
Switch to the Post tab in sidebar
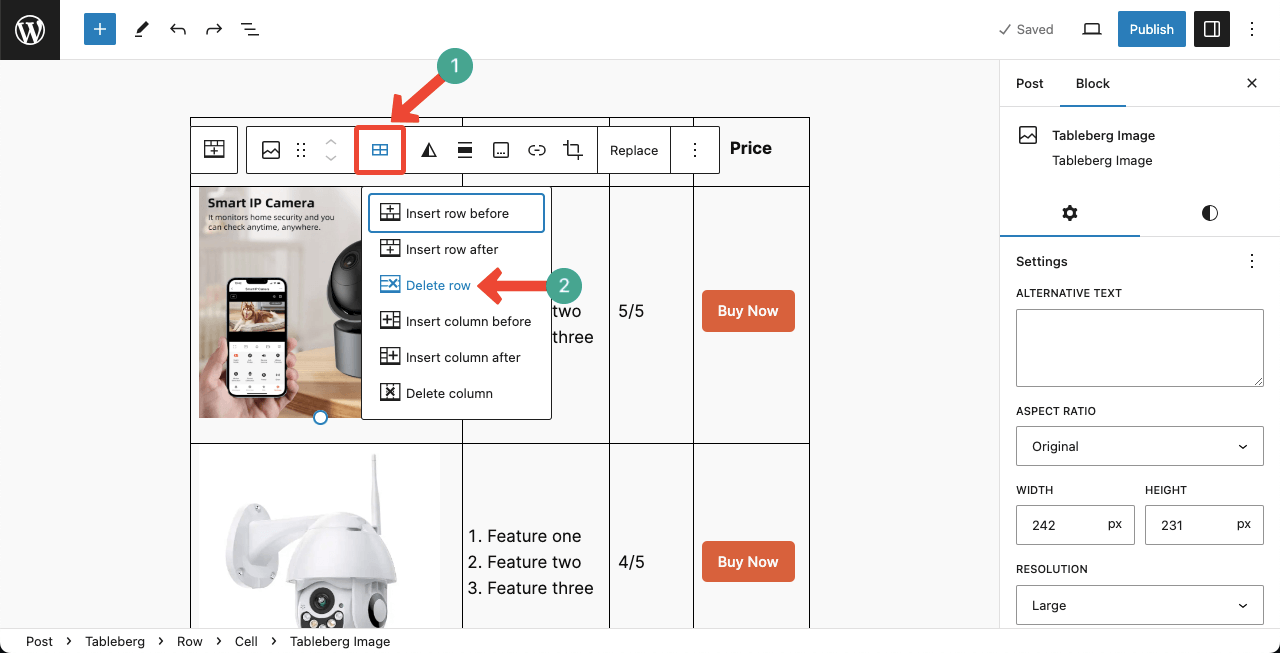pos(1029,83)
